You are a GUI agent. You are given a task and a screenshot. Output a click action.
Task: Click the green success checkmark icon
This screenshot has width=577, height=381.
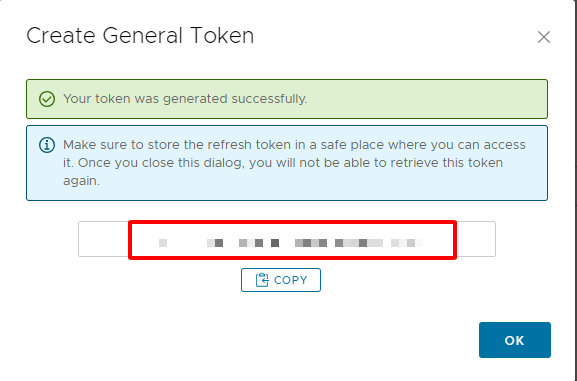click(47, 99)
